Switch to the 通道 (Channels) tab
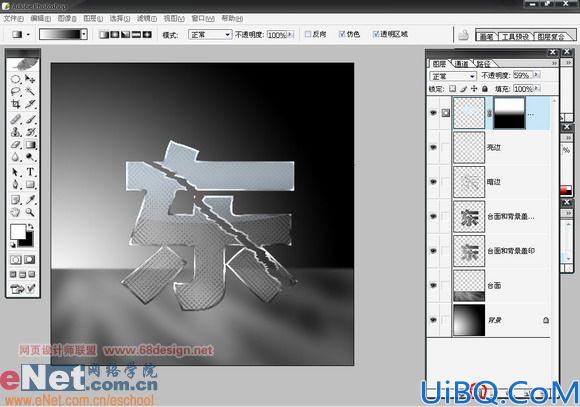This screenshot has height=407, width=580. click(x=461, y=64)
